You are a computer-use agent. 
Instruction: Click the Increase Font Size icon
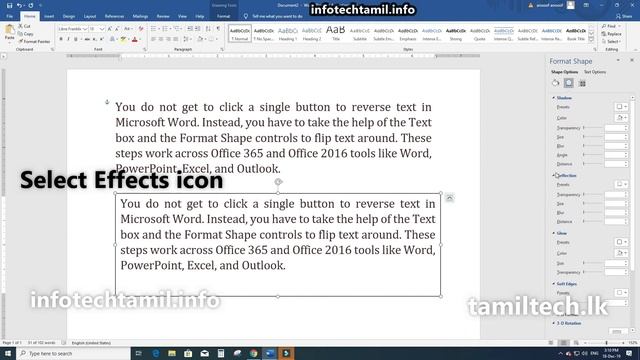click(x=109, y=29)
